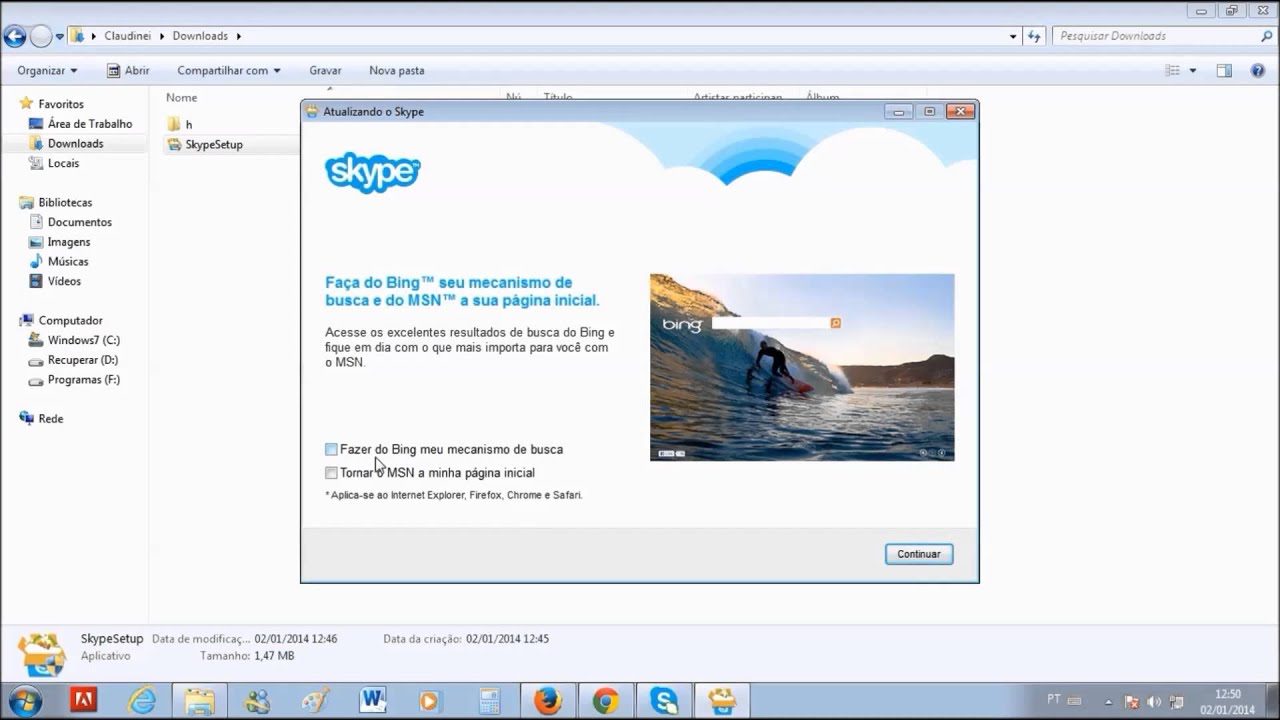Viewport: 1280px width, 720px height.
Task: Click the Continuar button in Skype installer
Action: coord(918,554)
